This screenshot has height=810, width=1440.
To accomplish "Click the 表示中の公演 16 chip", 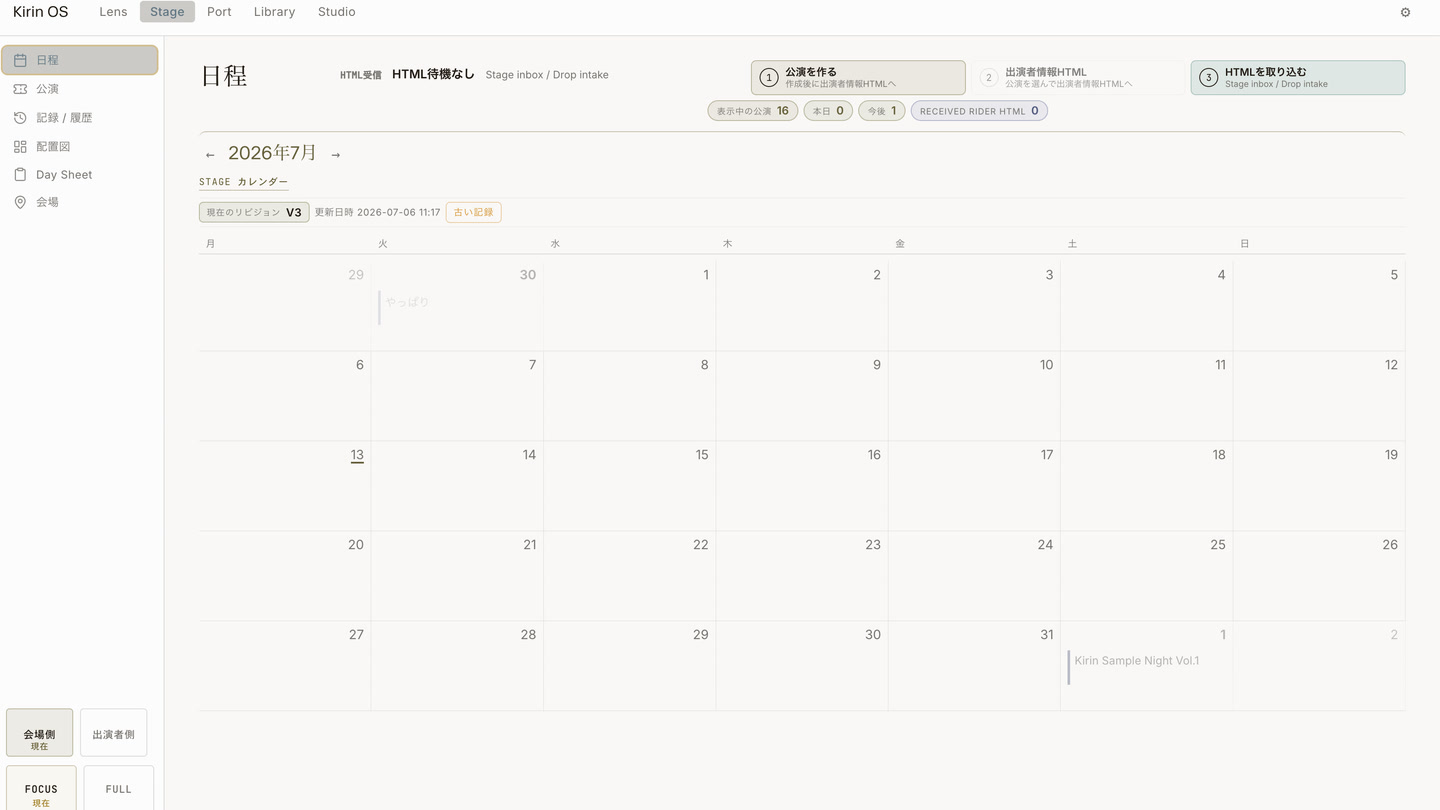I will click(752, 111).
